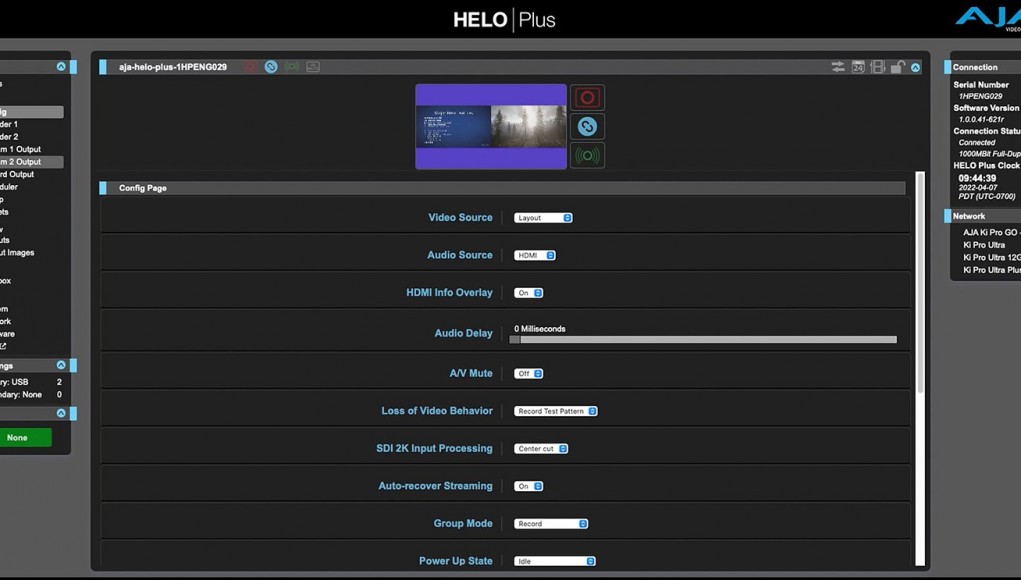Click the 'Audio Delay' label

464,333
